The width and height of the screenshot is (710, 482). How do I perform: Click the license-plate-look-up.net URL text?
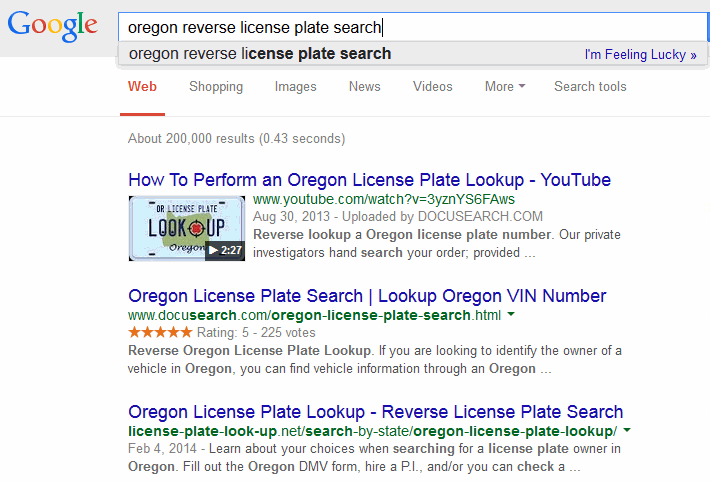372,431
